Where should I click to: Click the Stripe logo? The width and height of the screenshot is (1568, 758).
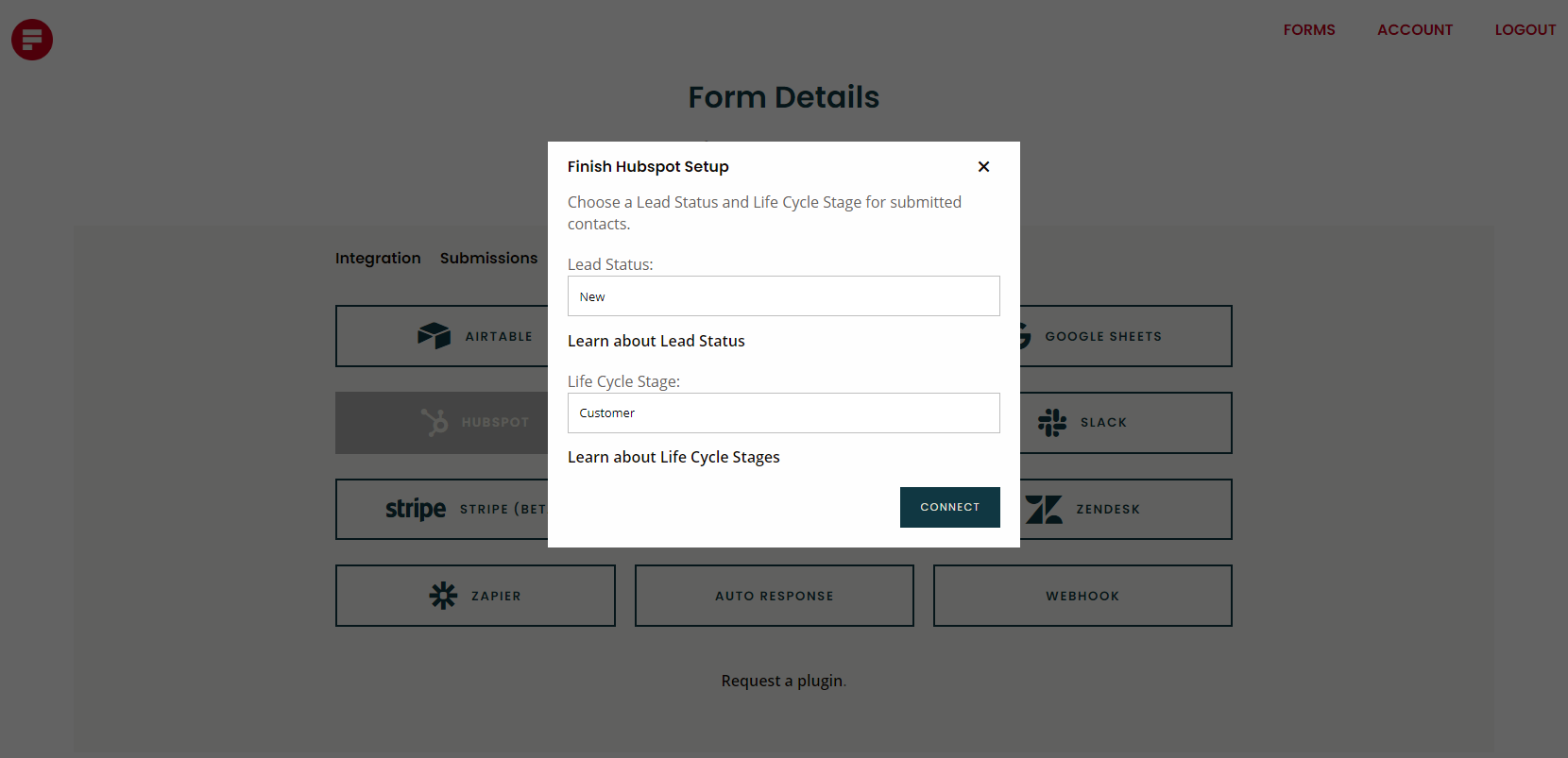415,509
